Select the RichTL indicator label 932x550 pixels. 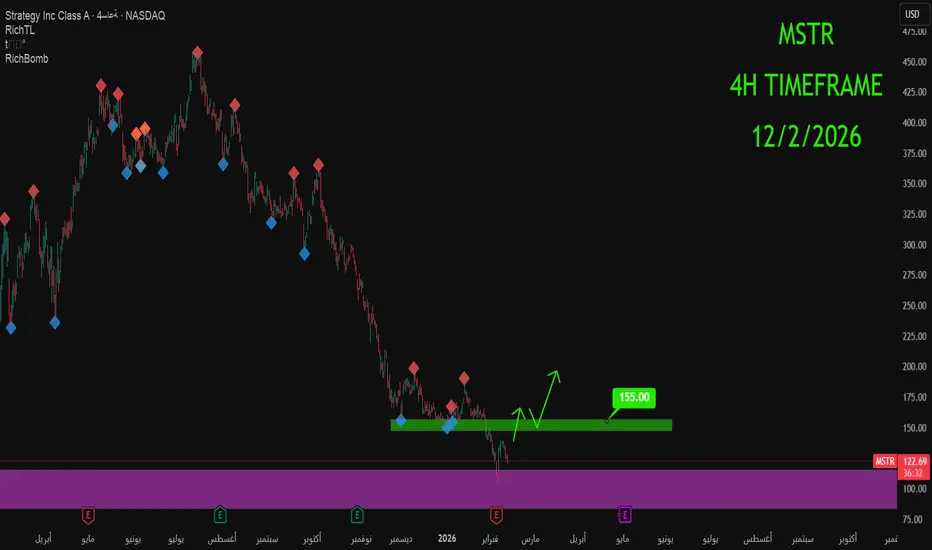coord(20,30)
